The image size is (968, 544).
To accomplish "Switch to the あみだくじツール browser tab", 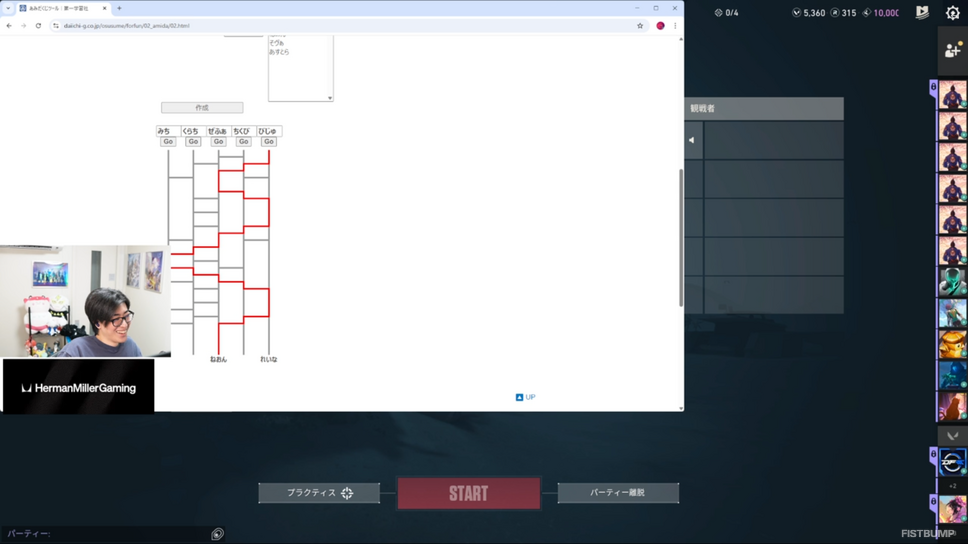I will (62, 8).
